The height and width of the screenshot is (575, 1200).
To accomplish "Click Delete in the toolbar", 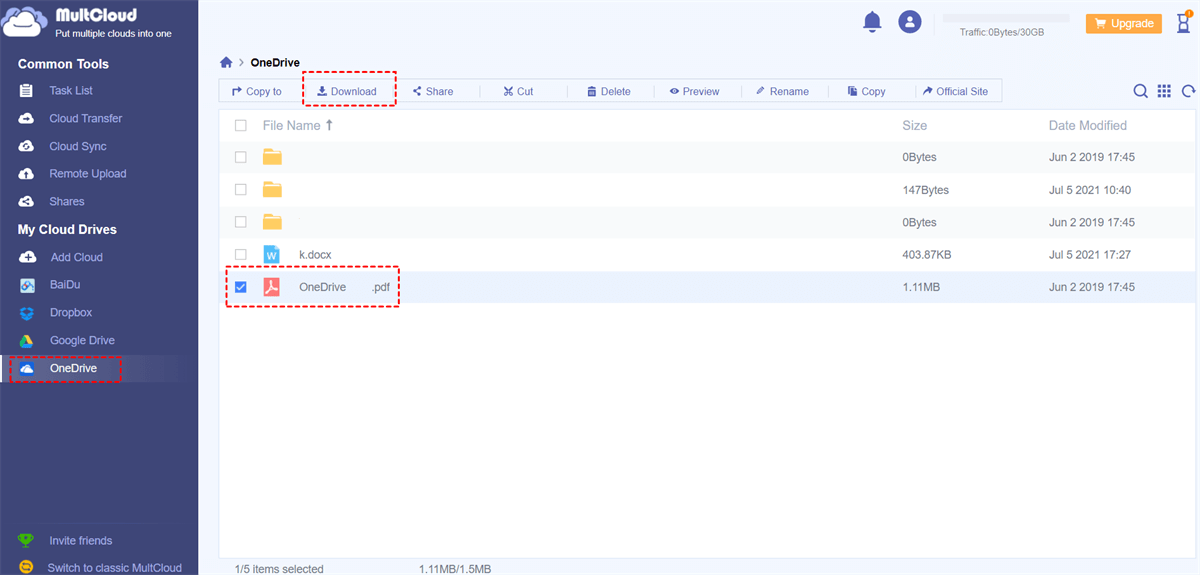I will pos(608,91).
